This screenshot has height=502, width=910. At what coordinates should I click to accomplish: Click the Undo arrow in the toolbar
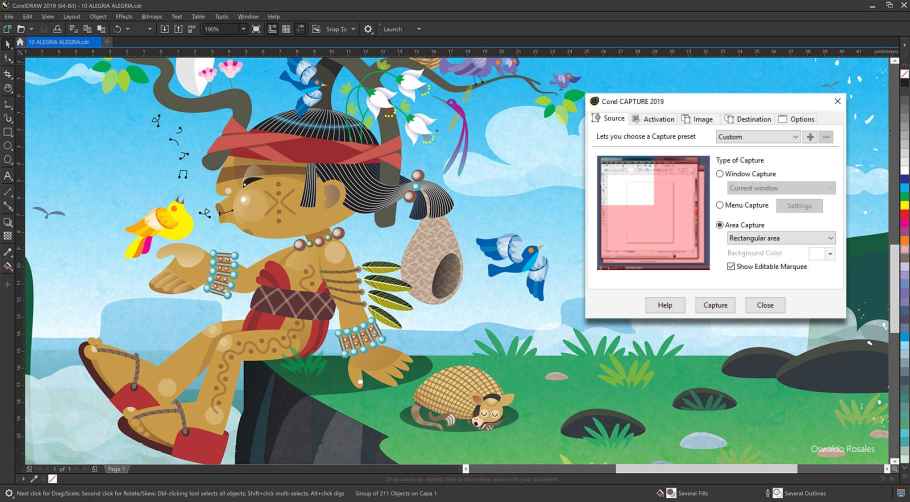tap(118, 29)
